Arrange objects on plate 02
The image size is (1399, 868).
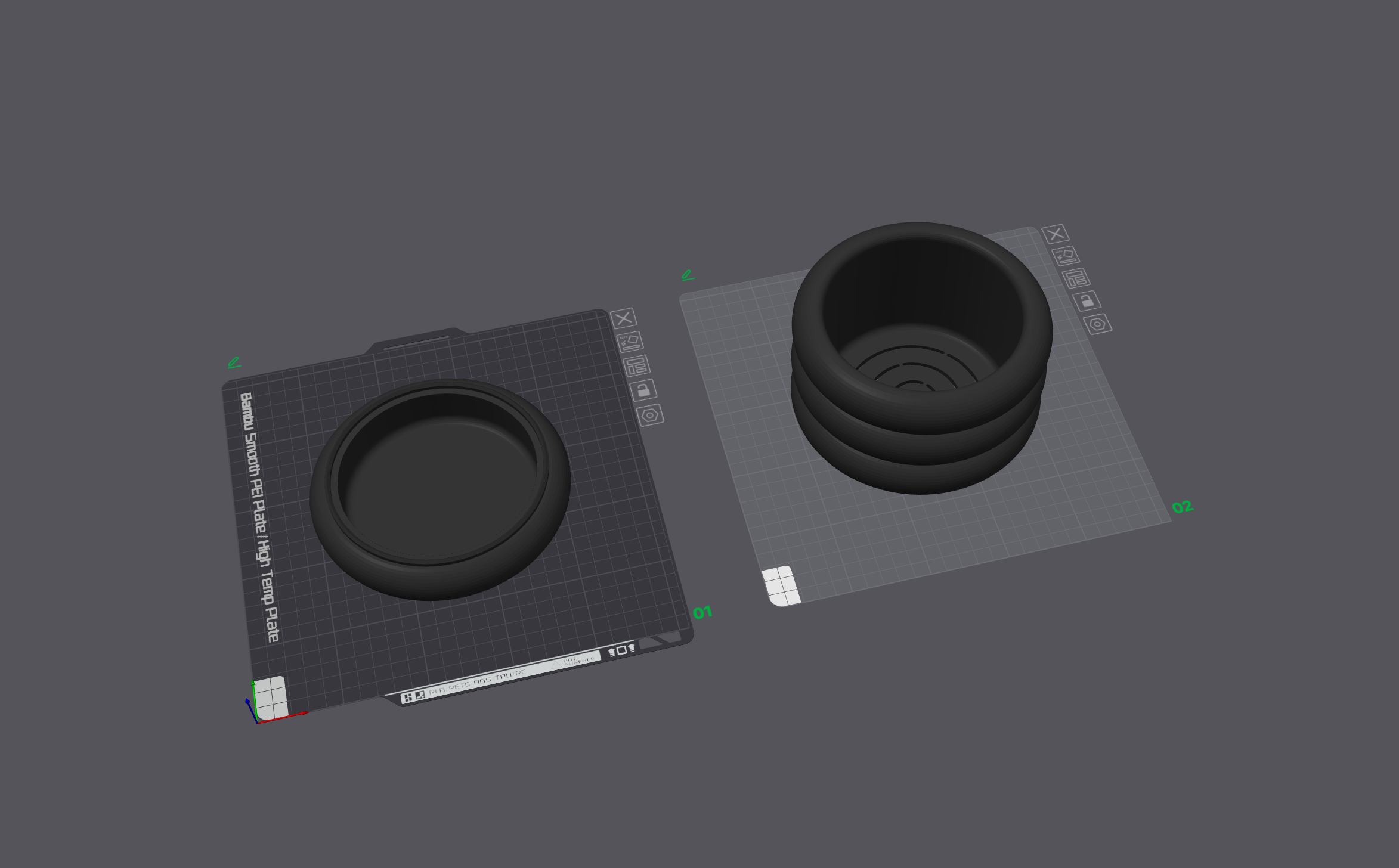pos(1076,278)
